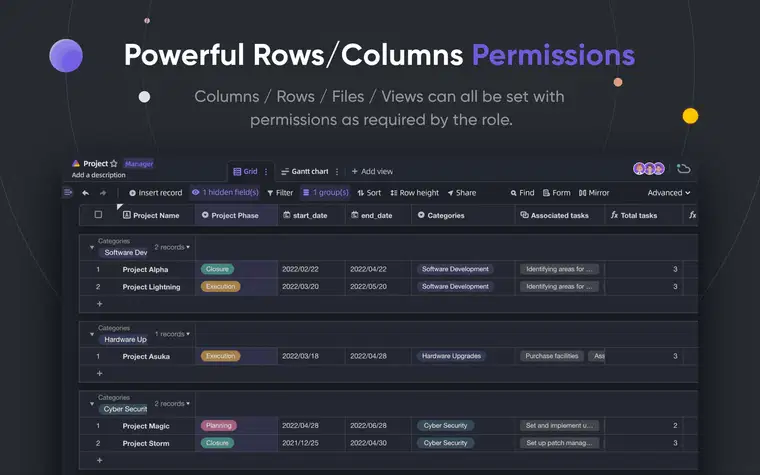Switch to the Grid view tab
Viewport: 760px width, 475px height.
coord(245,172)
